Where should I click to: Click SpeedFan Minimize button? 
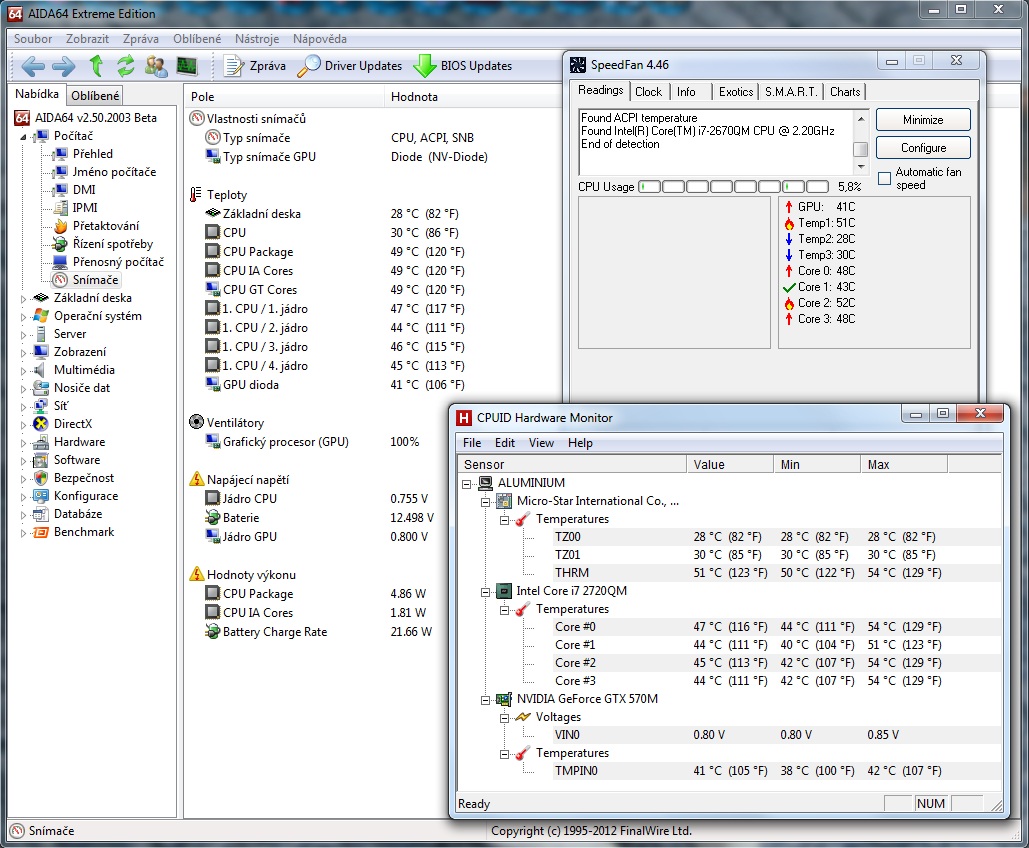pos(923,120)
